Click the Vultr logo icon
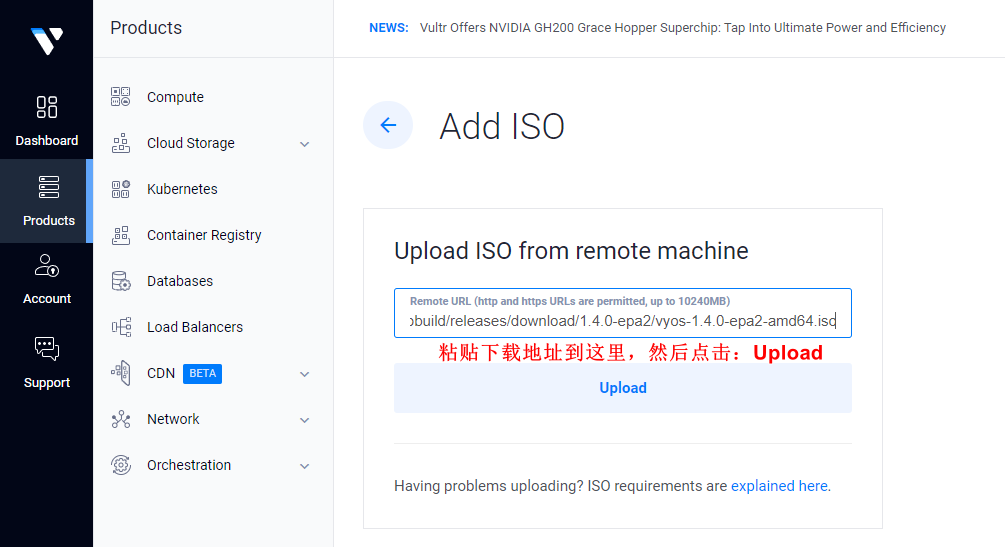The image size is (1005, 547). (47, 41)
